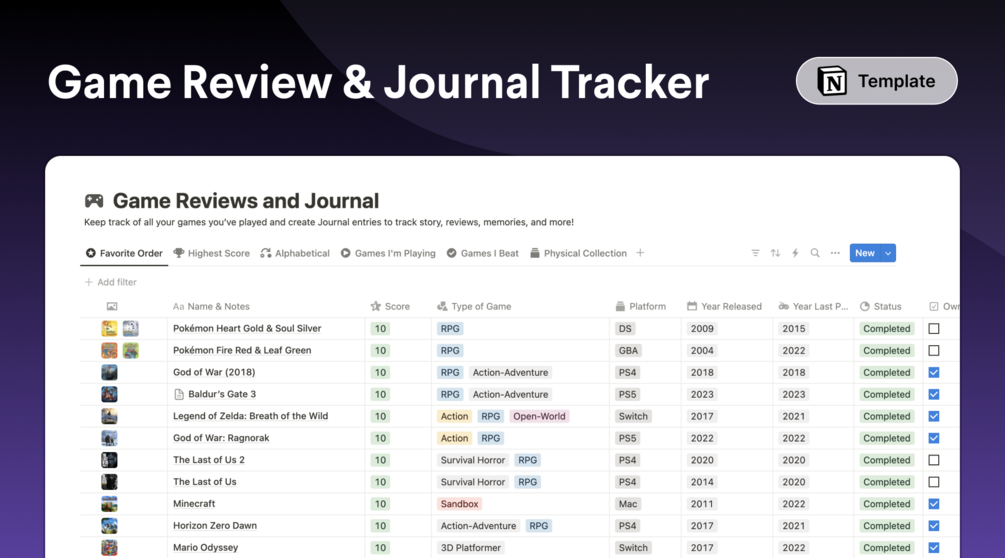Click Sandbox tag in Minecraft row
The width and height of the screenshot is (1005, 558).
pyautogui.click(x=459, y=504)
